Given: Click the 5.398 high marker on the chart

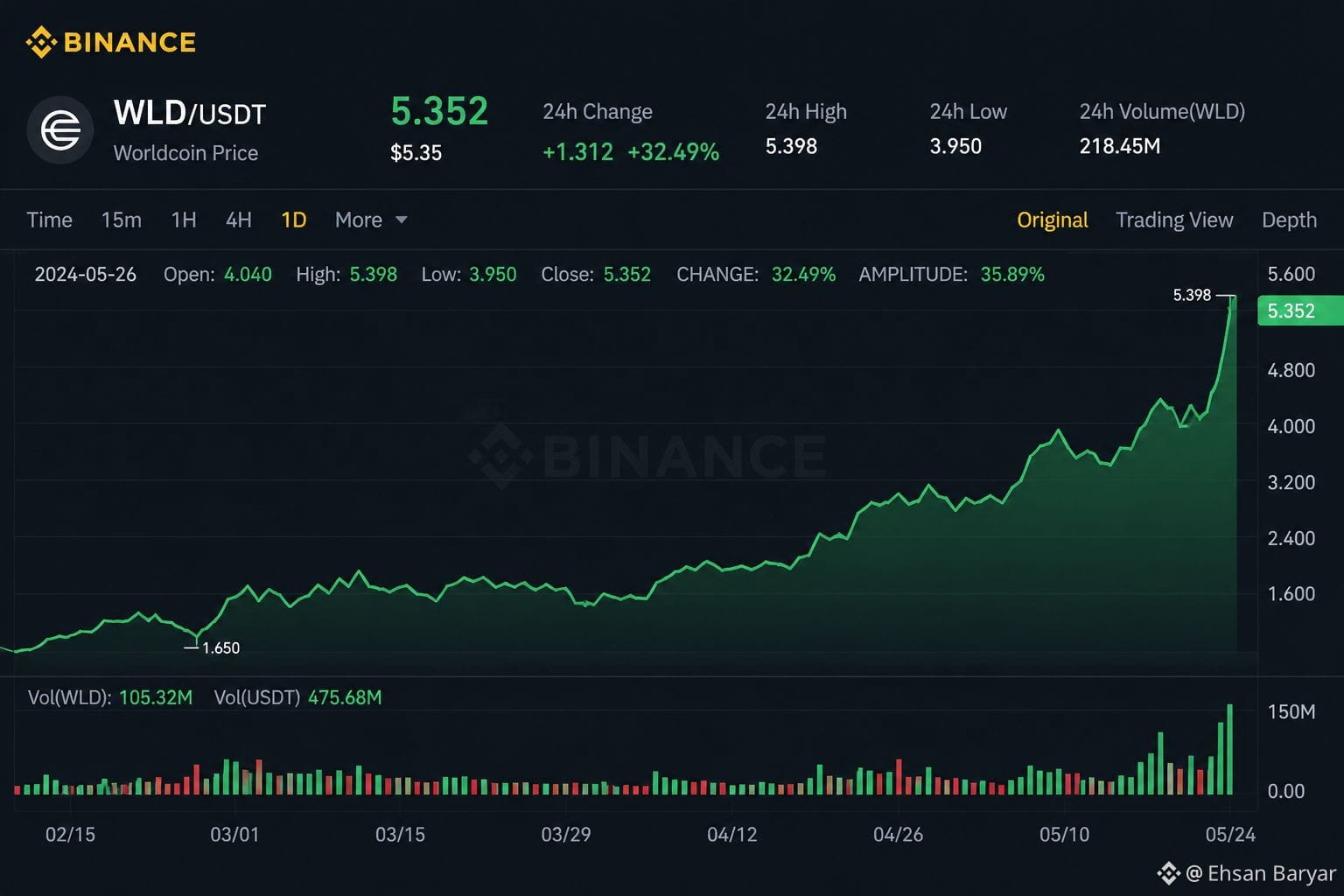Looking at the screenshot, I should (1192, 296).
